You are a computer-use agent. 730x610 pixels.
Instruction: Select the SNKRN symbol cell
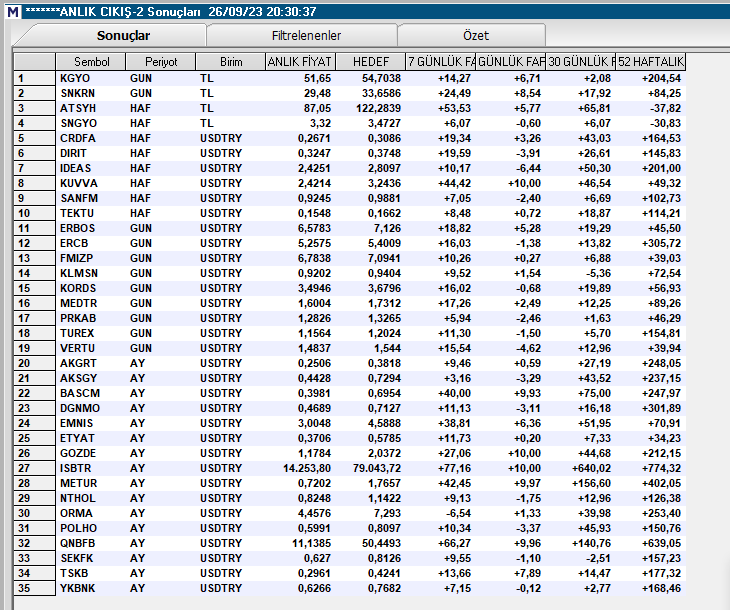coord(91,93)
